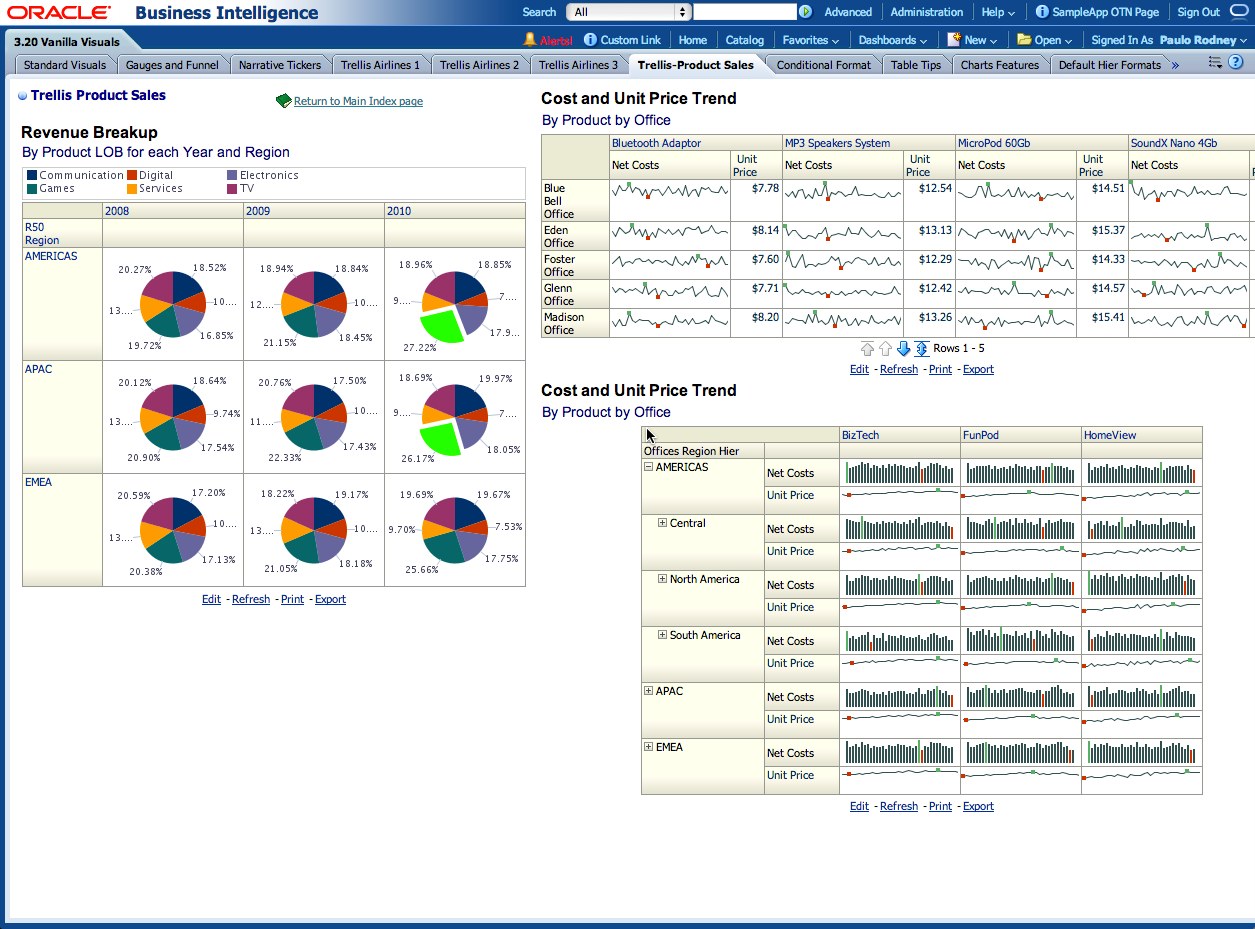Click the blue help question mark icon
Screen dimensions: 1255x929
pos(1236,63)
